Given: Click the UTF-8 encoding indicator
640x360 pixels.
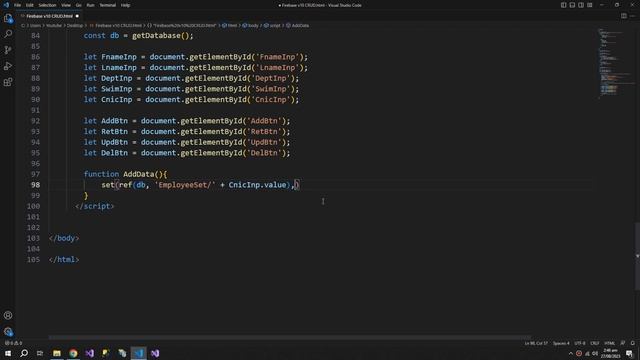Looking at the screenshot, I should pyautogui.click(x=580, y=343).
